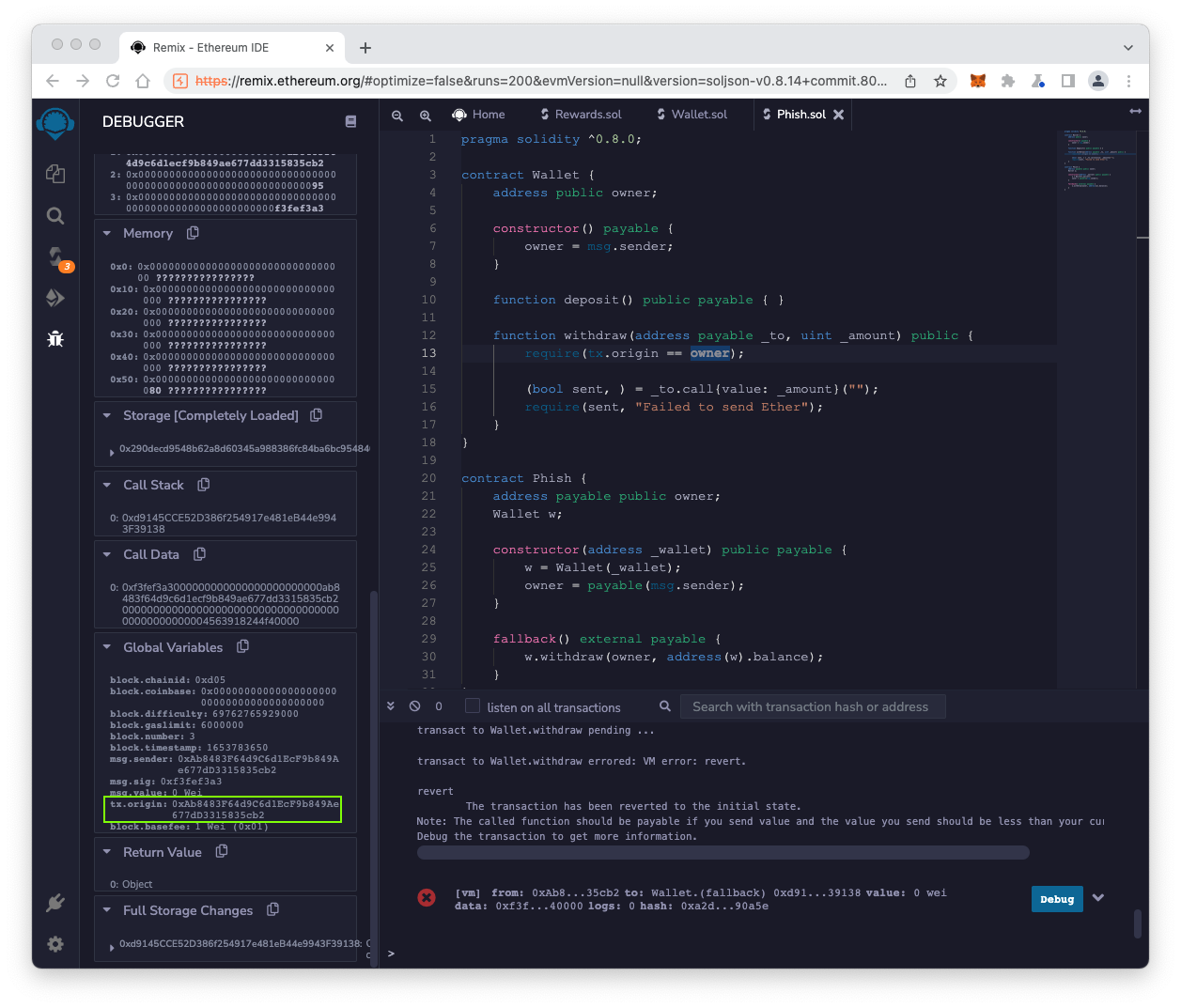Screen dimensions: 1181x1008
Task: Copy the Call Stack contents
Action: click(x=204, y=485)
